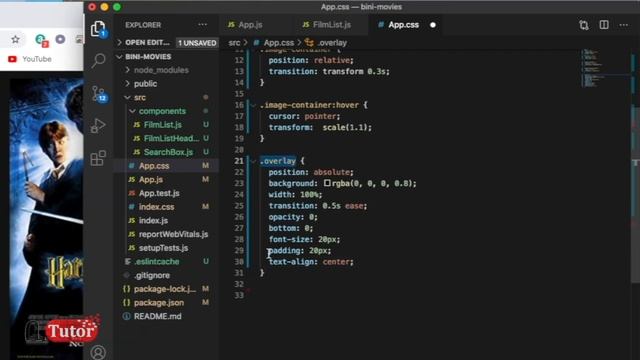Open editor more actions ellipsis menu
Viewport: 640px width, 360px height.
point(623,25)
